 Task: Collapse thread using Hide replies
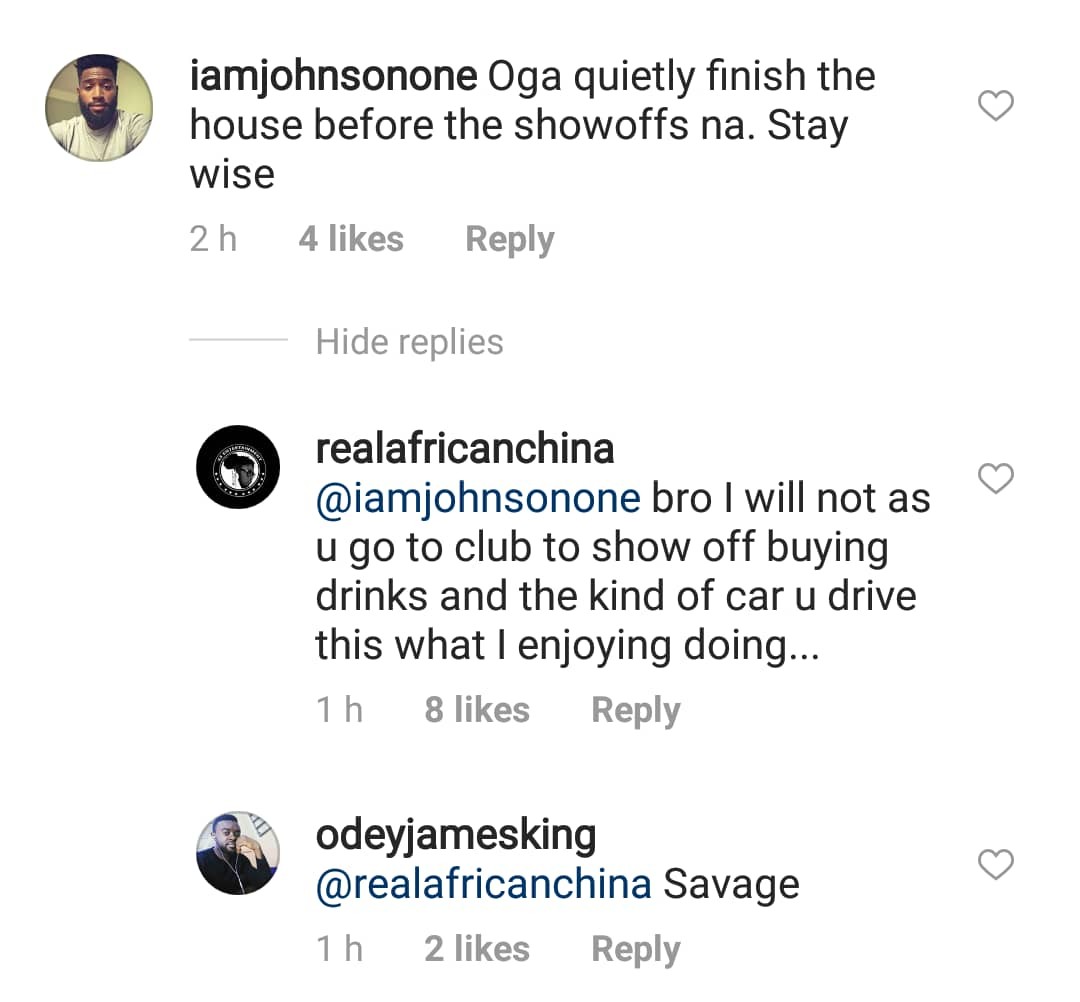(x=409, y=342)
